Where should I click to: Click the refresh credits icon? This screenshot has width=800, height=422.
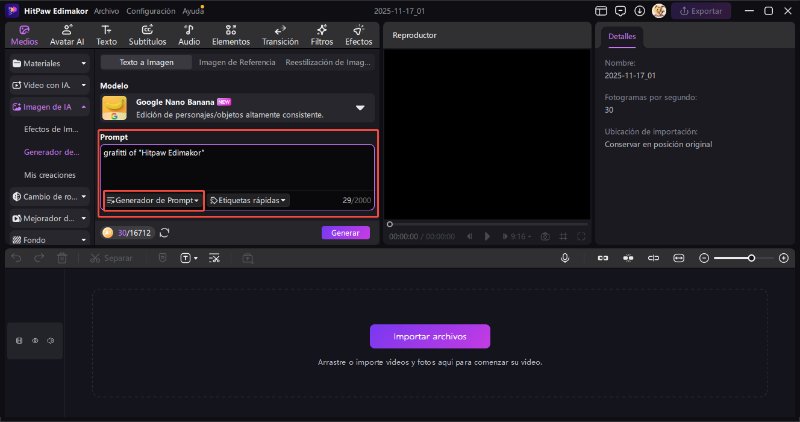coord(165,233)
